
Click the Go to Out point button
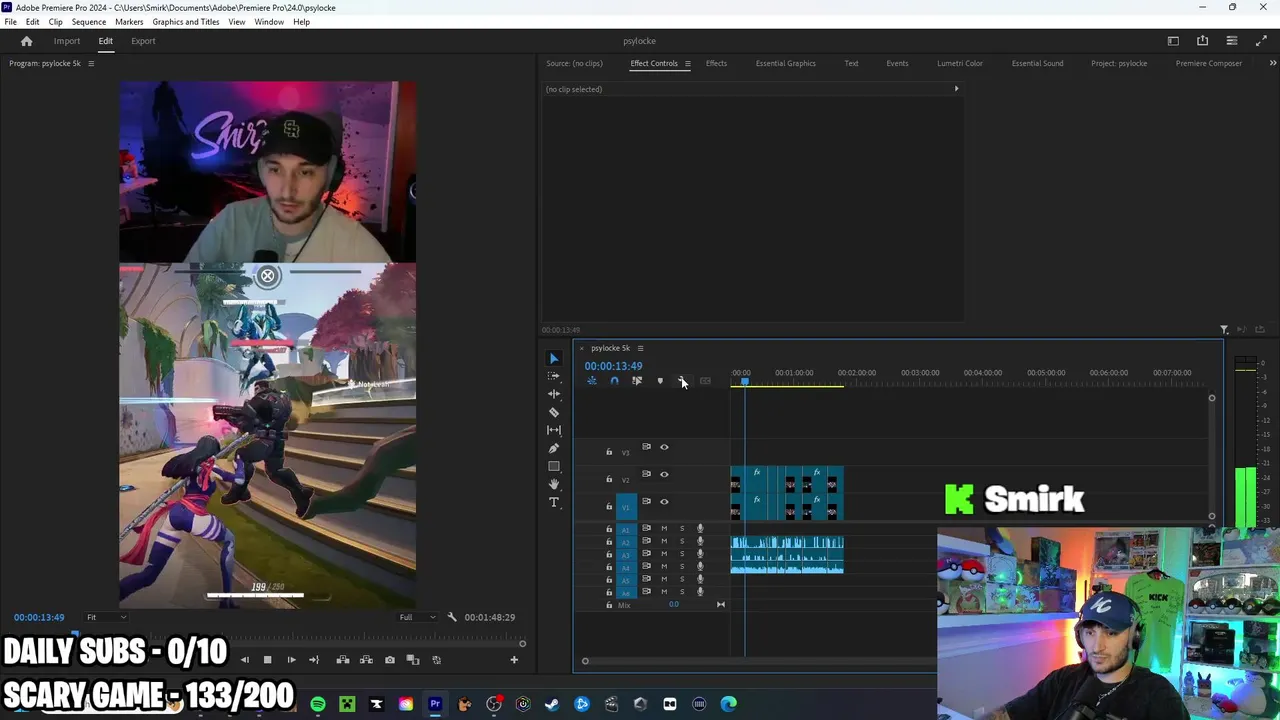tap(314, 660)
